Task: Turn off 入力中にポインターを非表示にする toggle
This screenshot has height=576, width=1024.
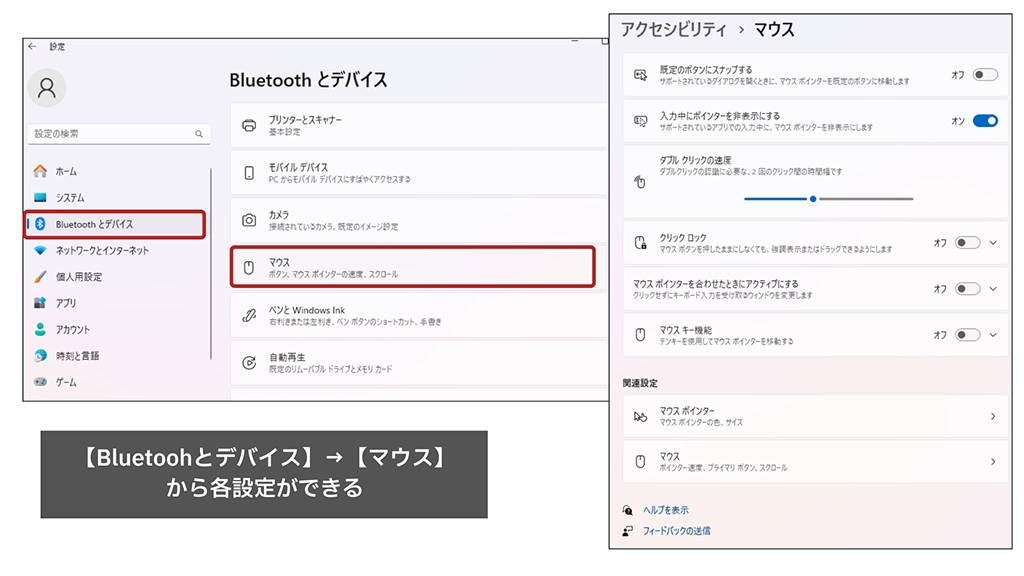Action: pos(984,121)
